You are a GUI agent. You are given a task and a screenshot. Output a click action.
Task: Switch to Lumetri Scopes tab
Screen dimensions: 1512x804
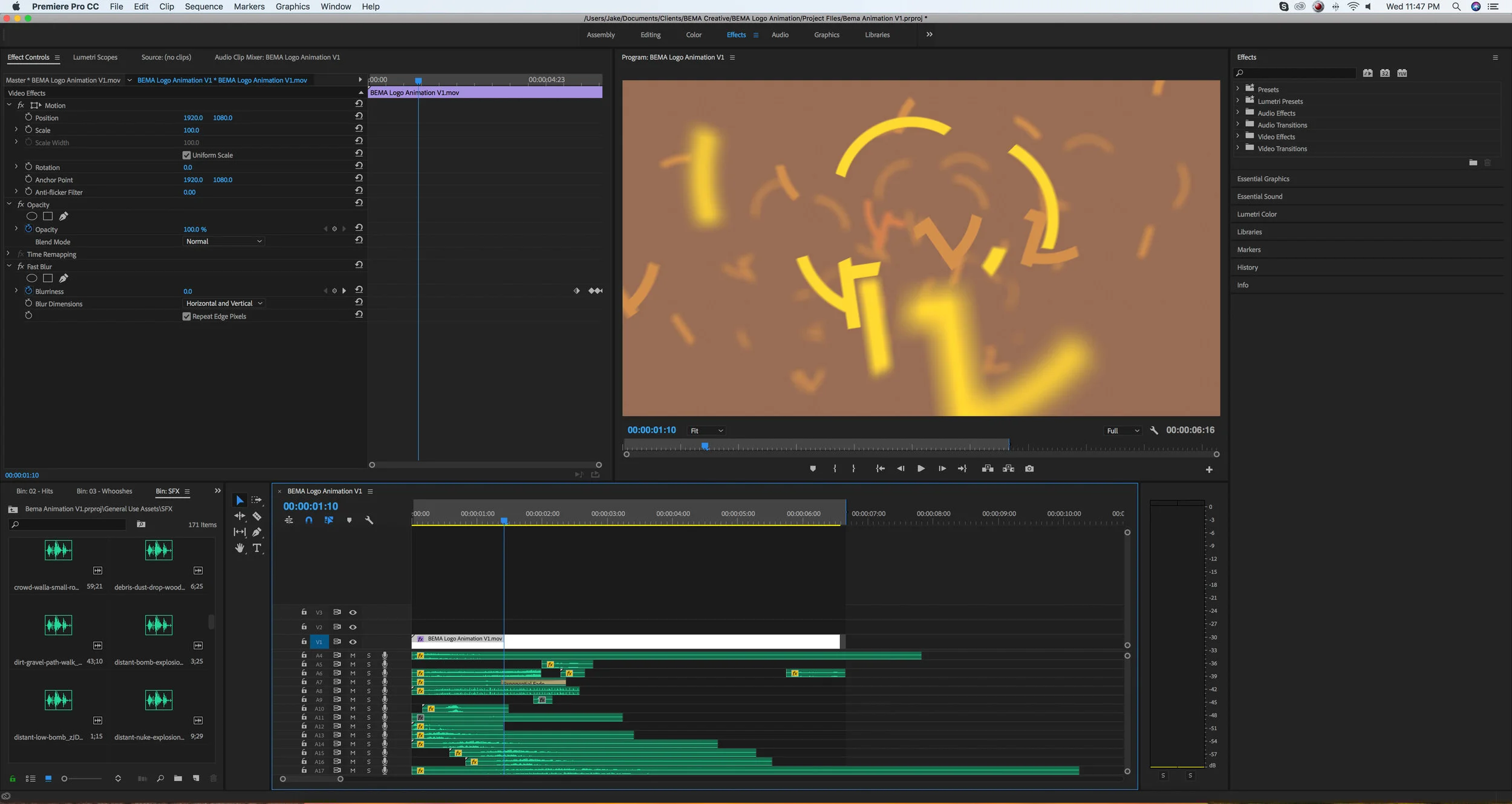(95, 57)
